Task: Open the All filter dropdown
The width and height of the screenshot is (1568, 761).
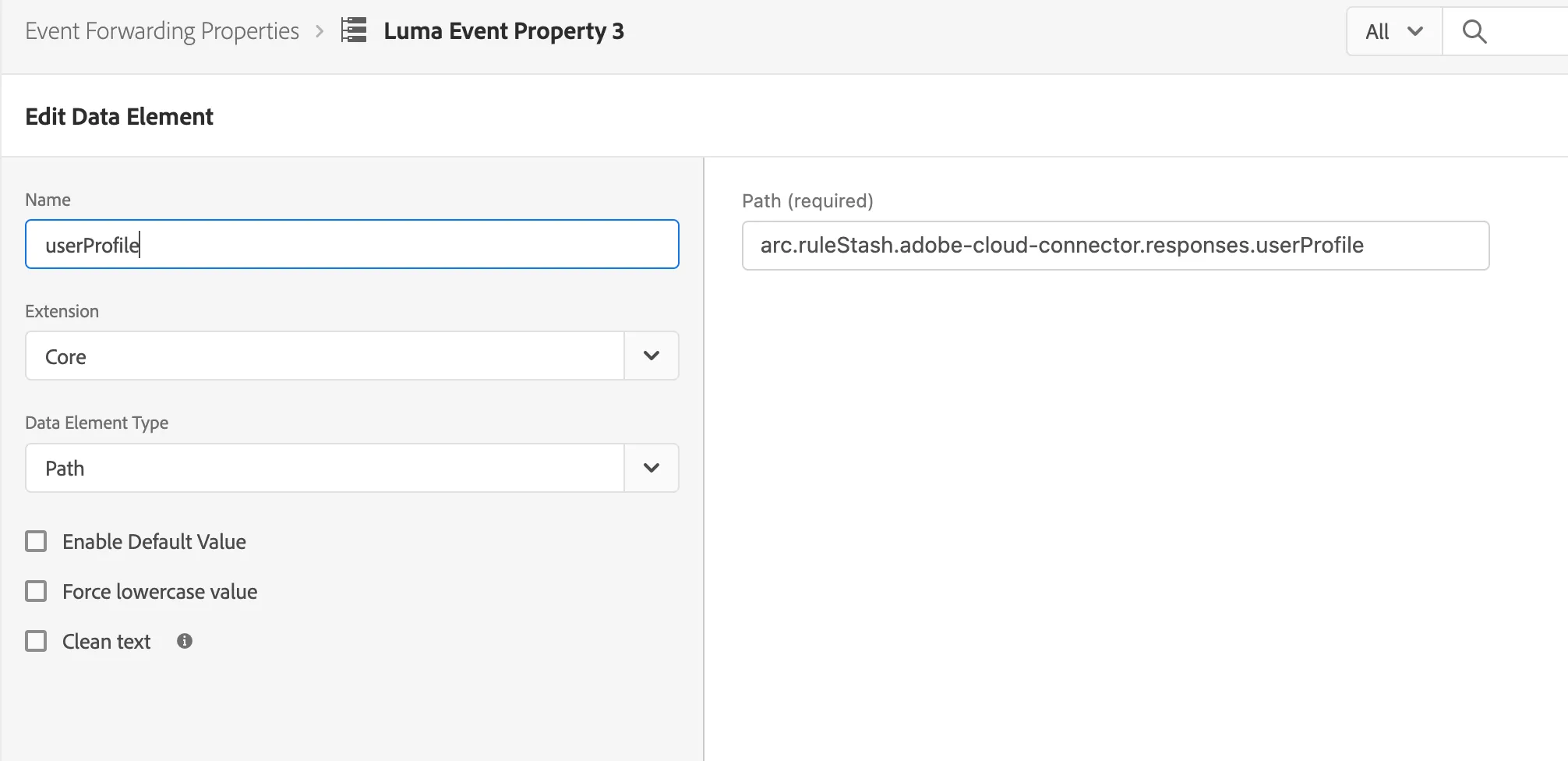Action: pyautogui.click(x=1394, y=31)
